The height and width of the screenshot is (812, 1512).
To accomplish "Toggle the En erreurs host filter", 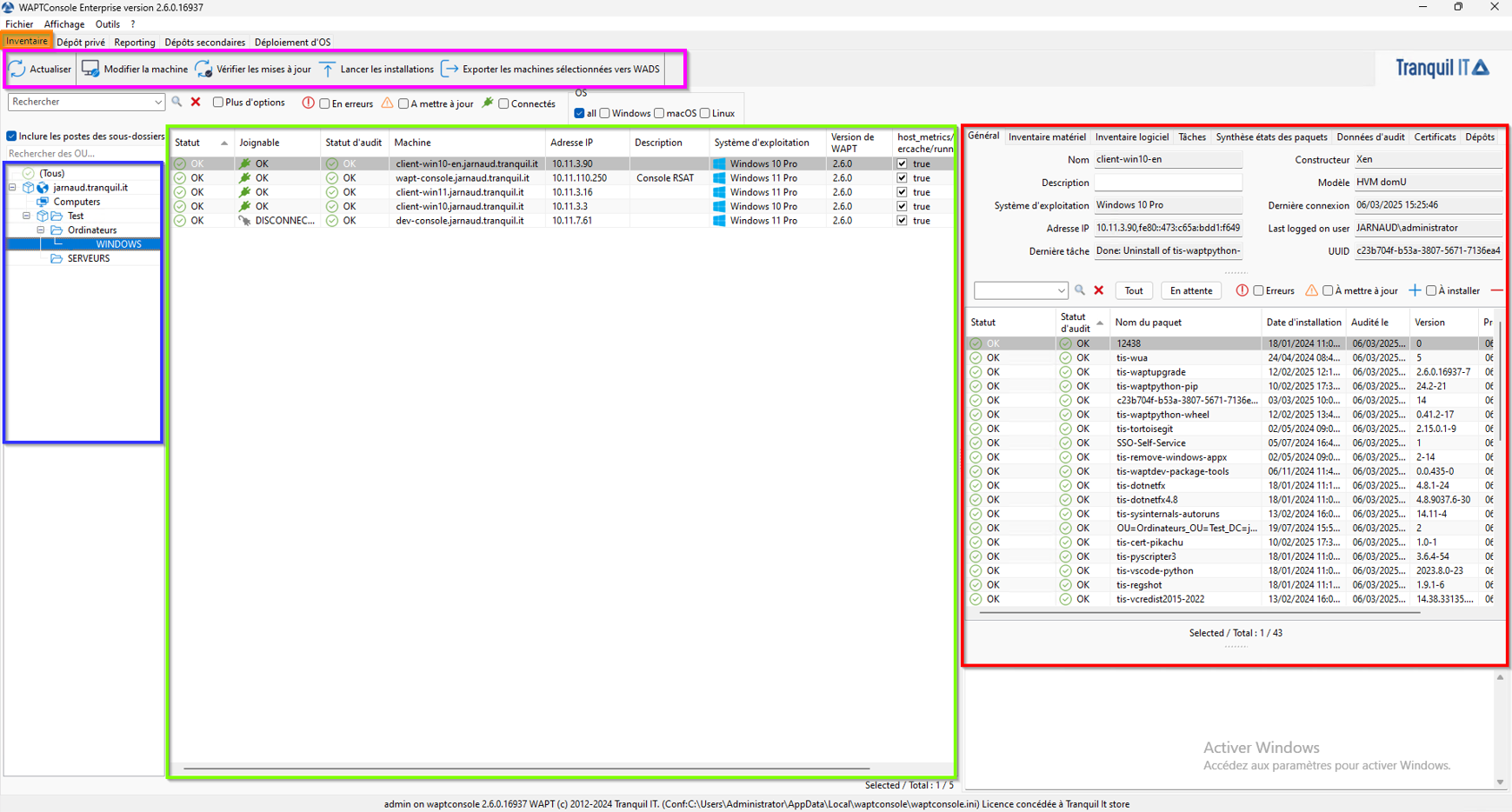I will point(324,103).
